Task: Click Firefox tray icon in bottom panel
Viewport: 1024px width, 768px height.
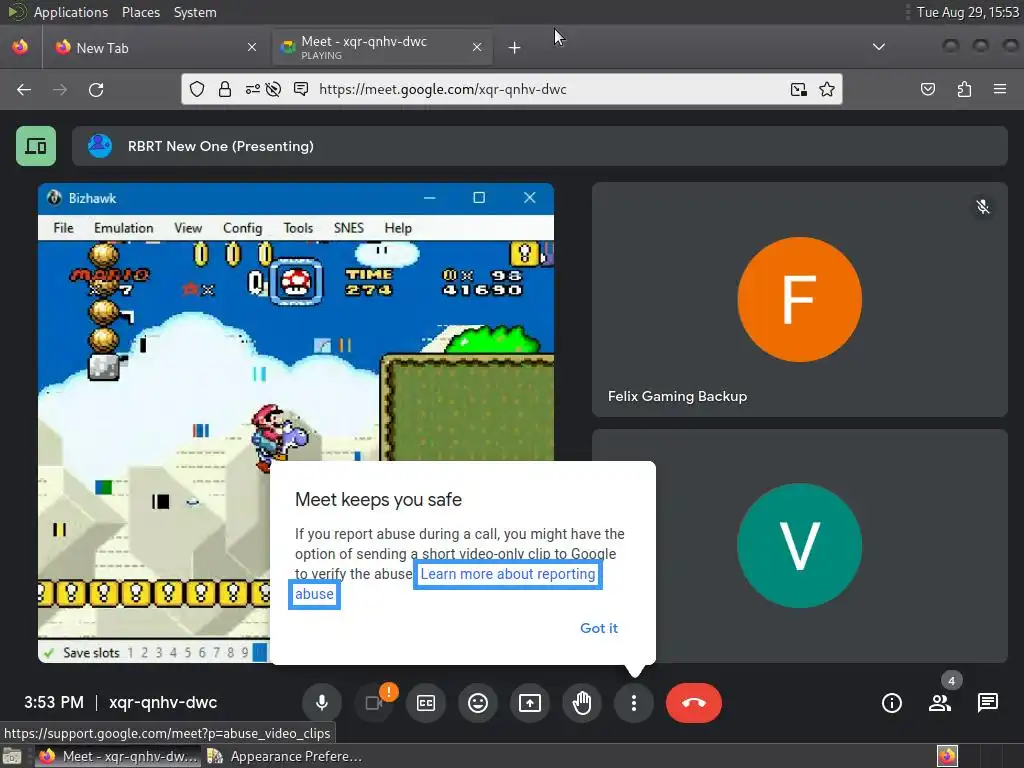Action: tap(947, 756)
